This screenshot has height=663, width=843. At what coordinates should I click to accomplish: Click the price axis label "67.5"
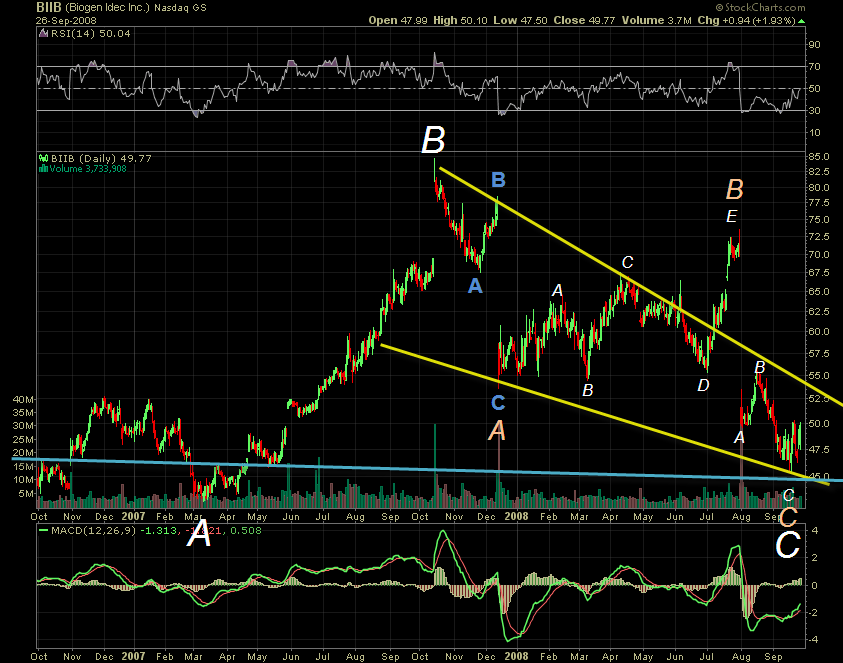pyautogui.click(x=819, y=273)
